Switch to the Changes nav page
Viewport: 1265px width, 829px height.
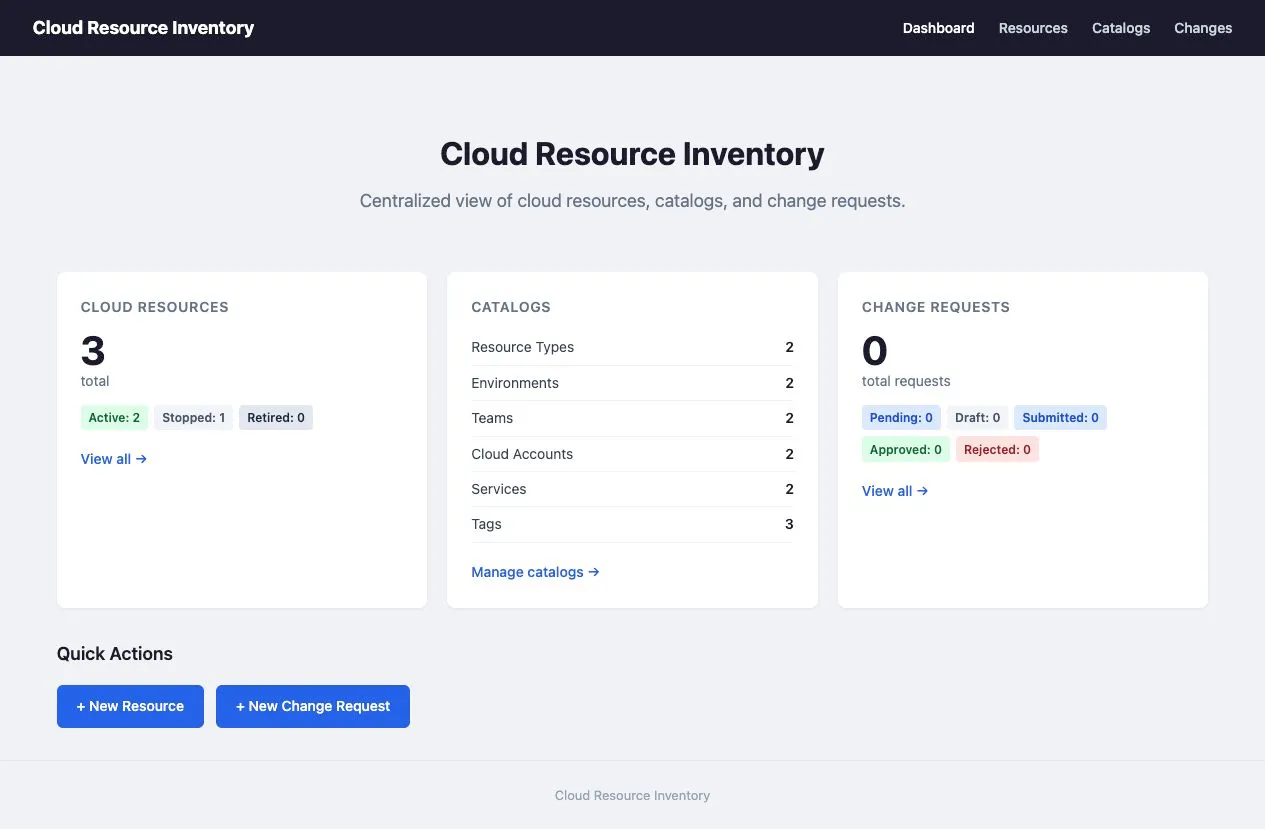(1203, 28)
